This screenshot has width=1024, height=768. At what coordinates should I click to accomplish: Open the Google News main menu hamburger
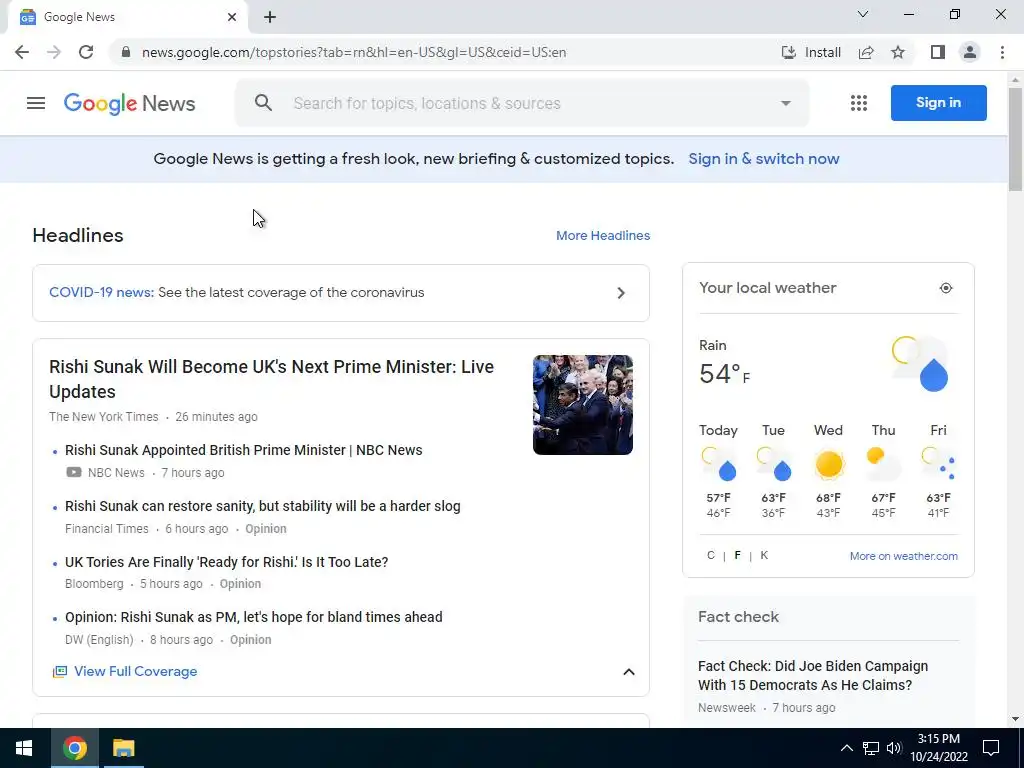pyautogui.click(x=36, y=103)
